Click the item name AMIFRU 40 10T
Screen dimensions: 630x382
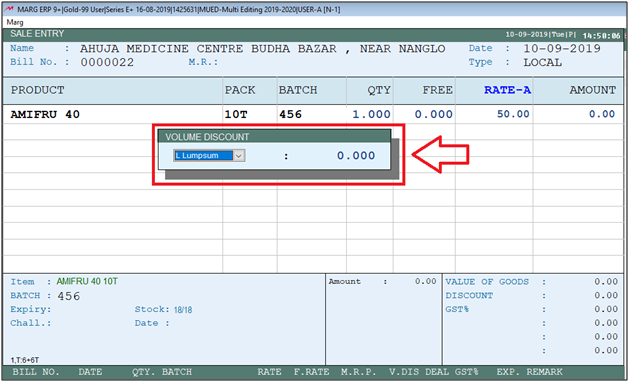[x=87, y=282]
